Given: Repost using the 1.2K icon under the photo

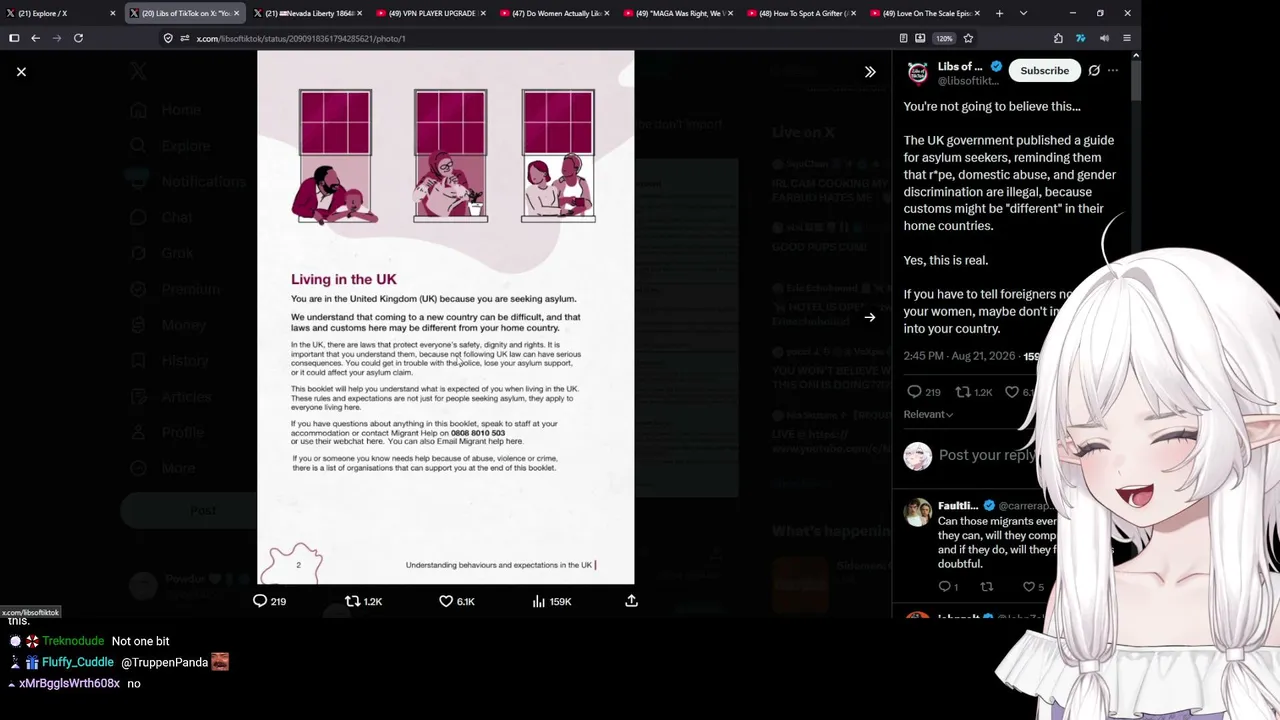Looking at the screenshot, I should [363, 601].
